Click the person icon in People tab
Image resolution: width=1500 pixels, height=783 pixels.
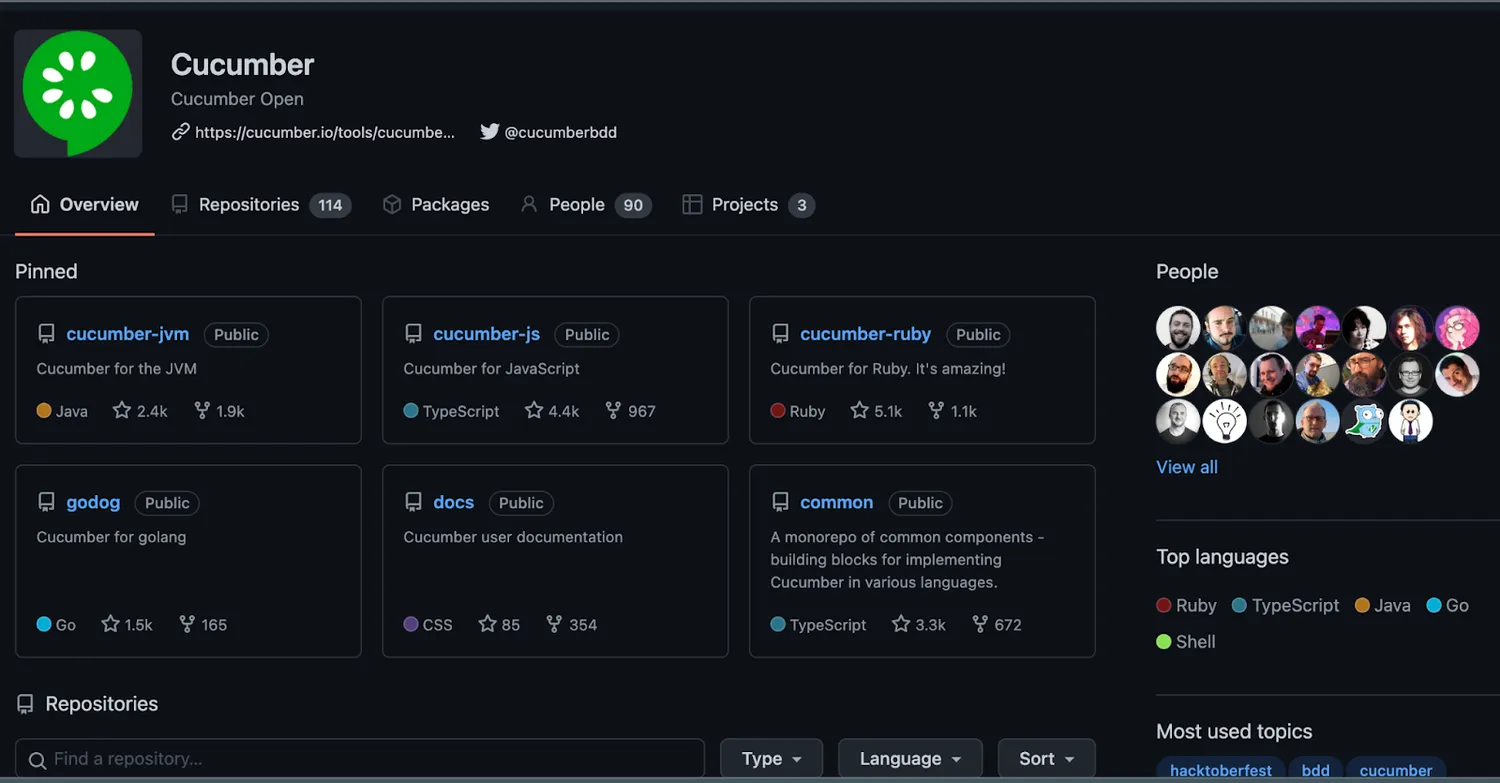[529, 205]
